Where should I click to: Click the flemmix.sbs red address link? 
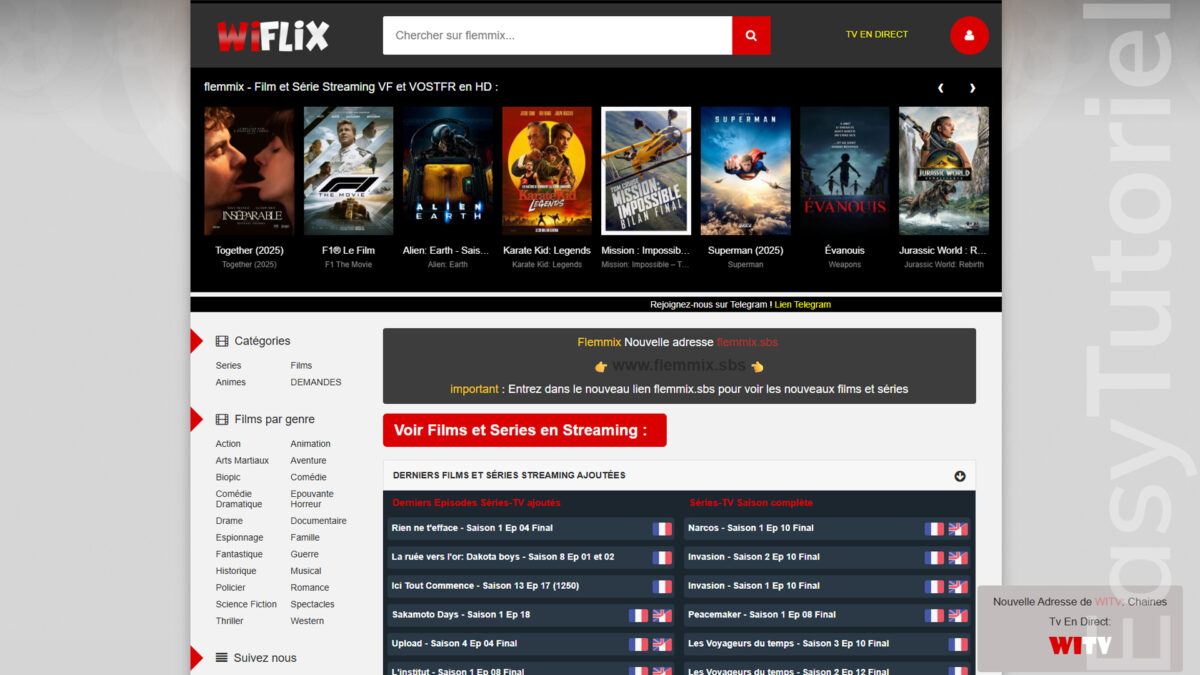click(747, 342)
